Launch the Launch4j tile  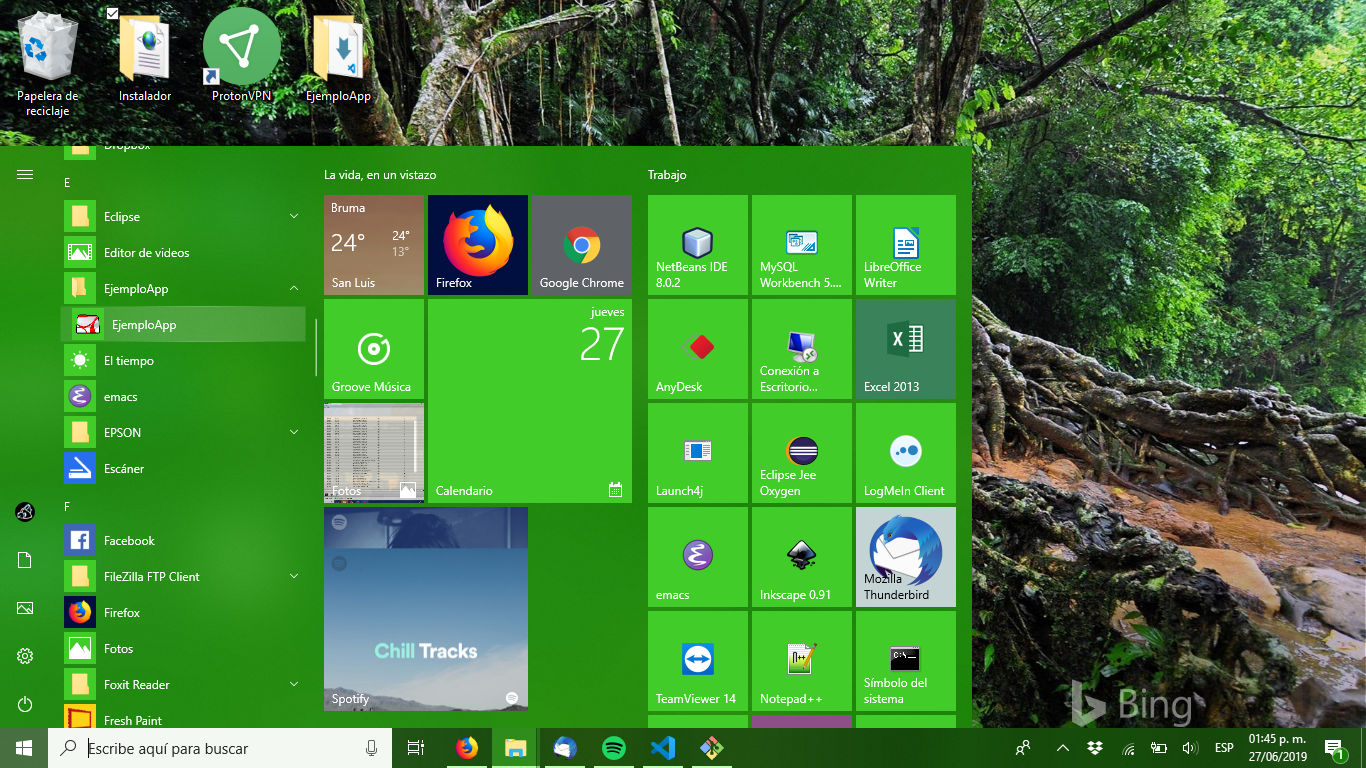[698, 453]
